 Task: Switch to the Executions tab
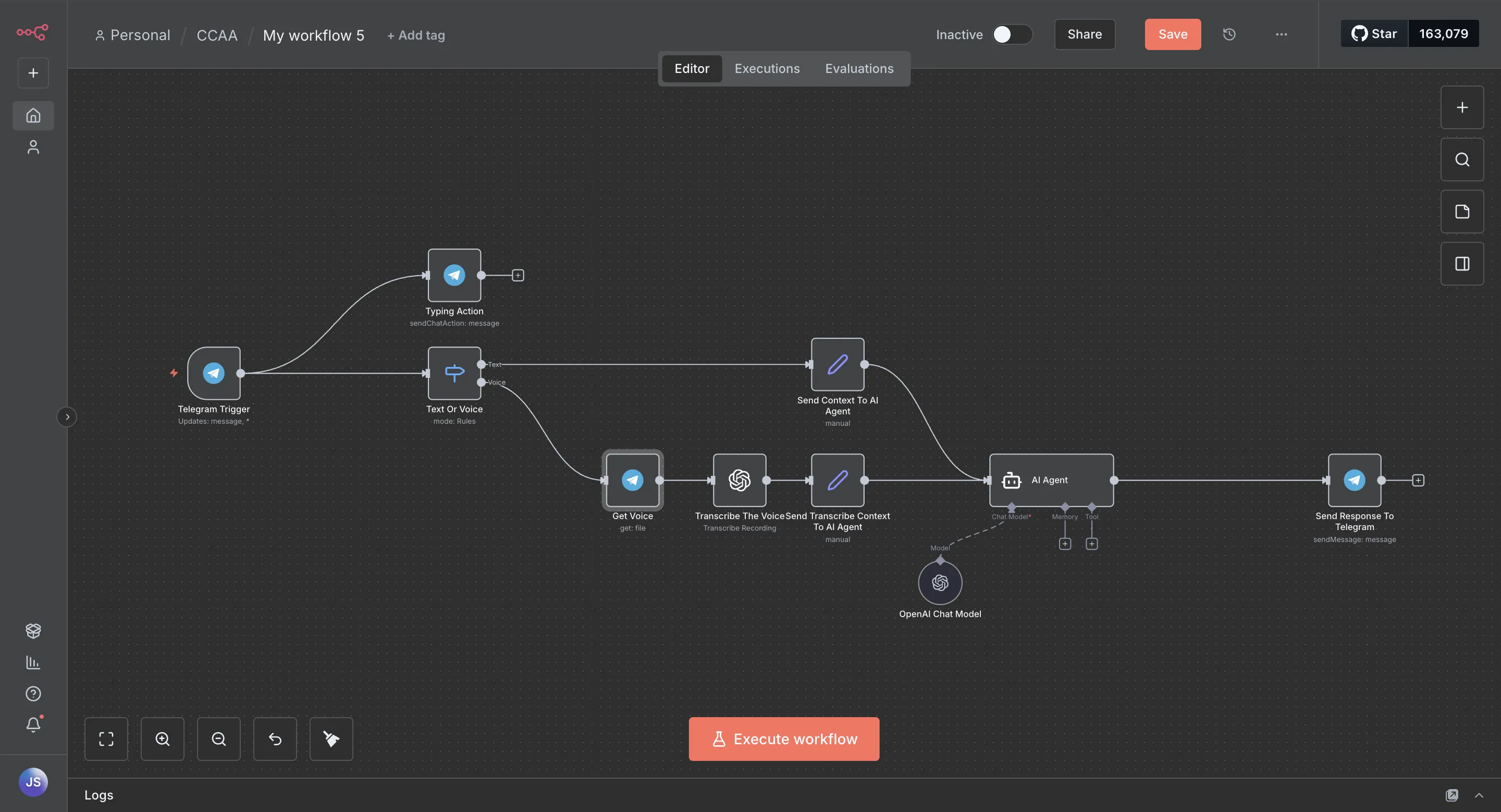(767, 68)
